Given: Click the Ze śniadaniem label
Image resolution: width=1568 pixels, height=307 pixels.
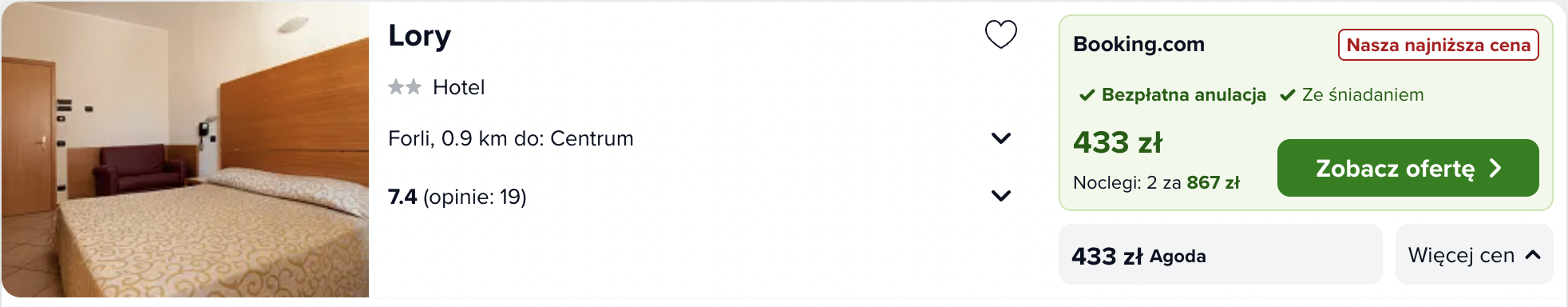Looking at the screenshot, I should point(1363,95).
